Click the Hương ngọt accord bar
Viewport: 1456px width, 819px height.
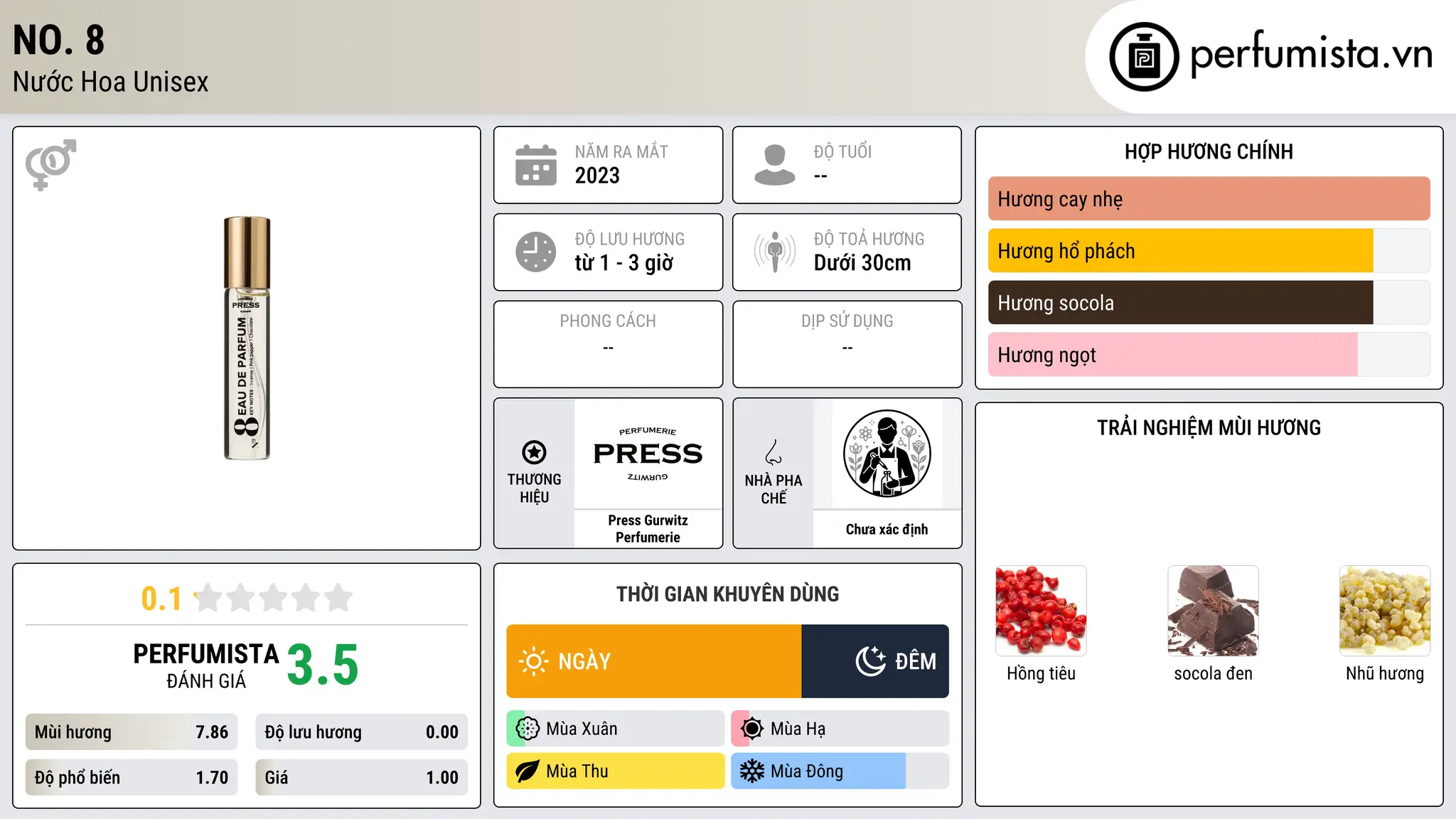click(x=1209, y=355)
